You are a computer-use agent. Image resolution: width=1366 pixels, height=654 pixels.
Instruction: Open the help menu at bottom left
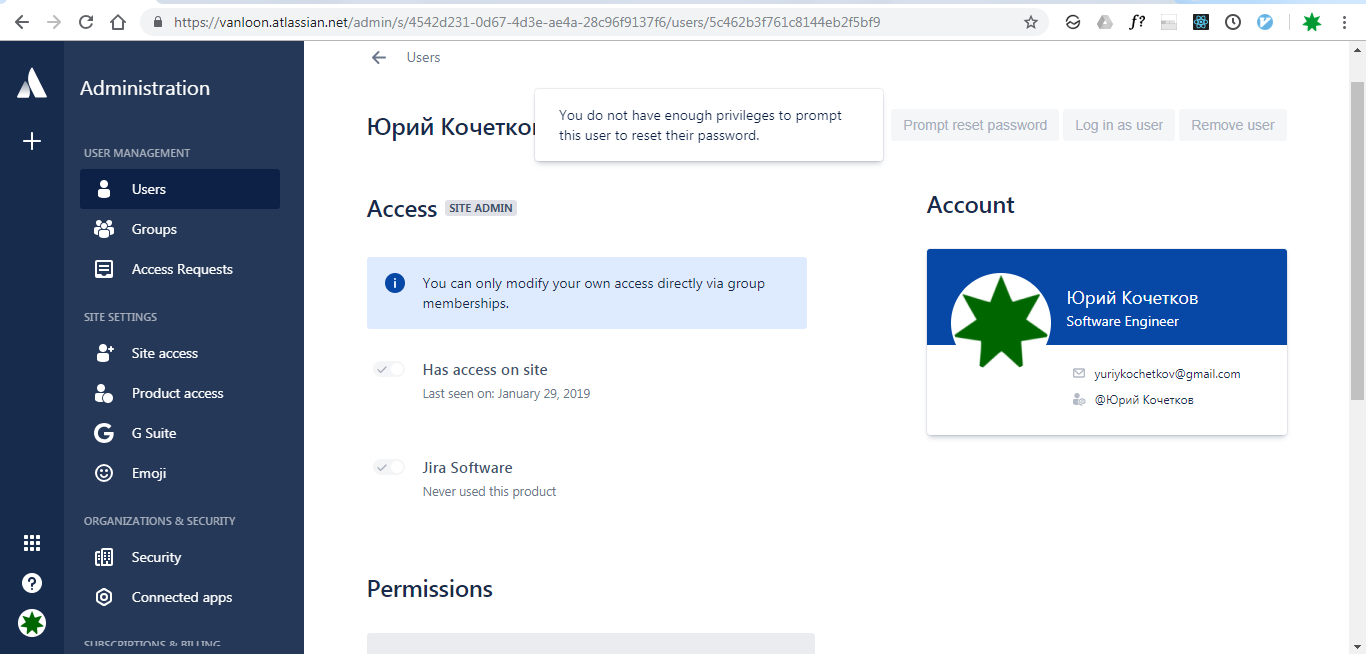[32, 582]
